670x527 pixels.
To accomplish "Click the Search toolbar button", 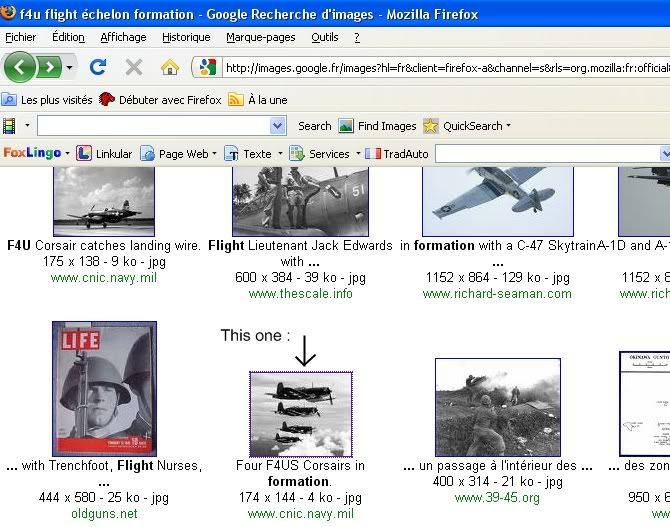I will (314, 126).
